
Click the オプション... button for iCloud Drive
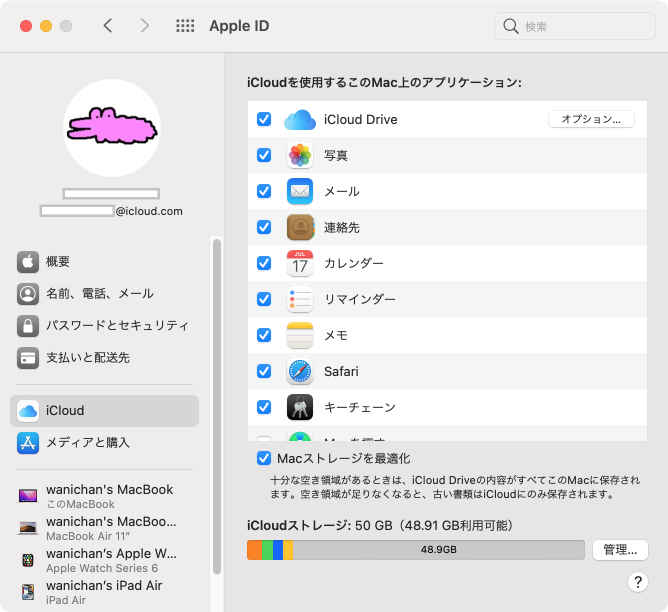(591, 119)
